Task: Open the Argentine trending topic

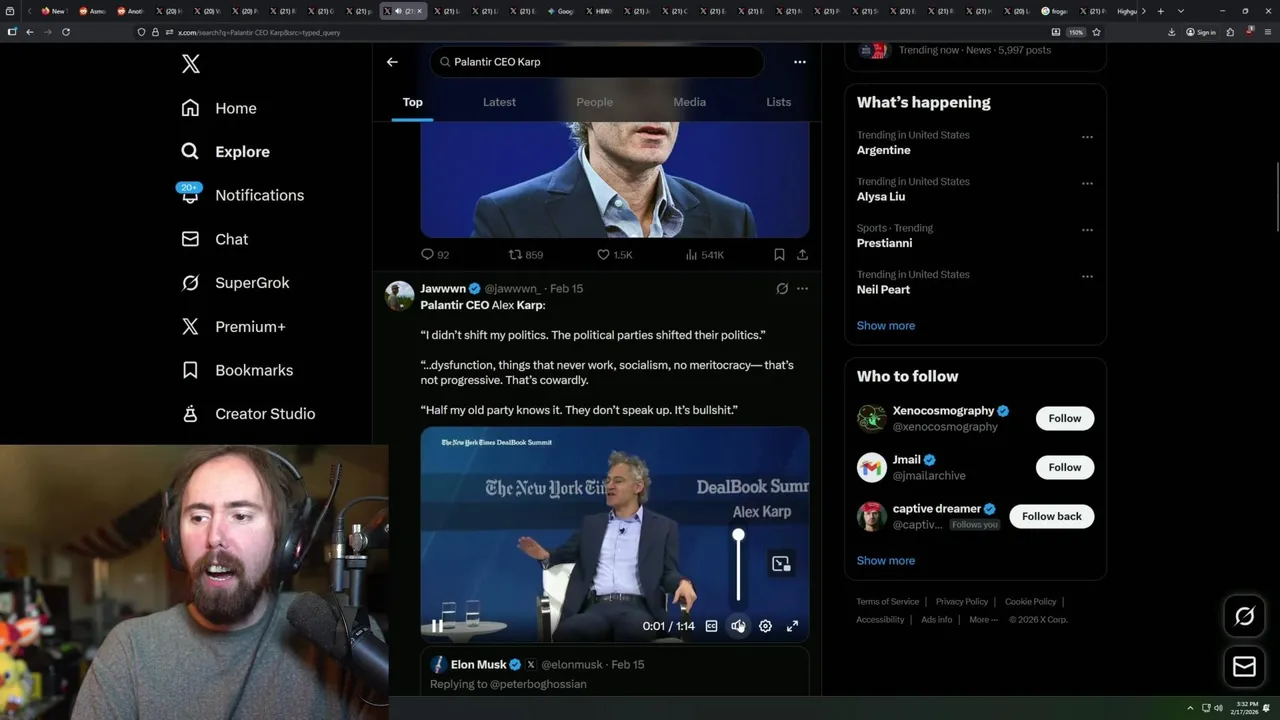Action: pos(883,150)
